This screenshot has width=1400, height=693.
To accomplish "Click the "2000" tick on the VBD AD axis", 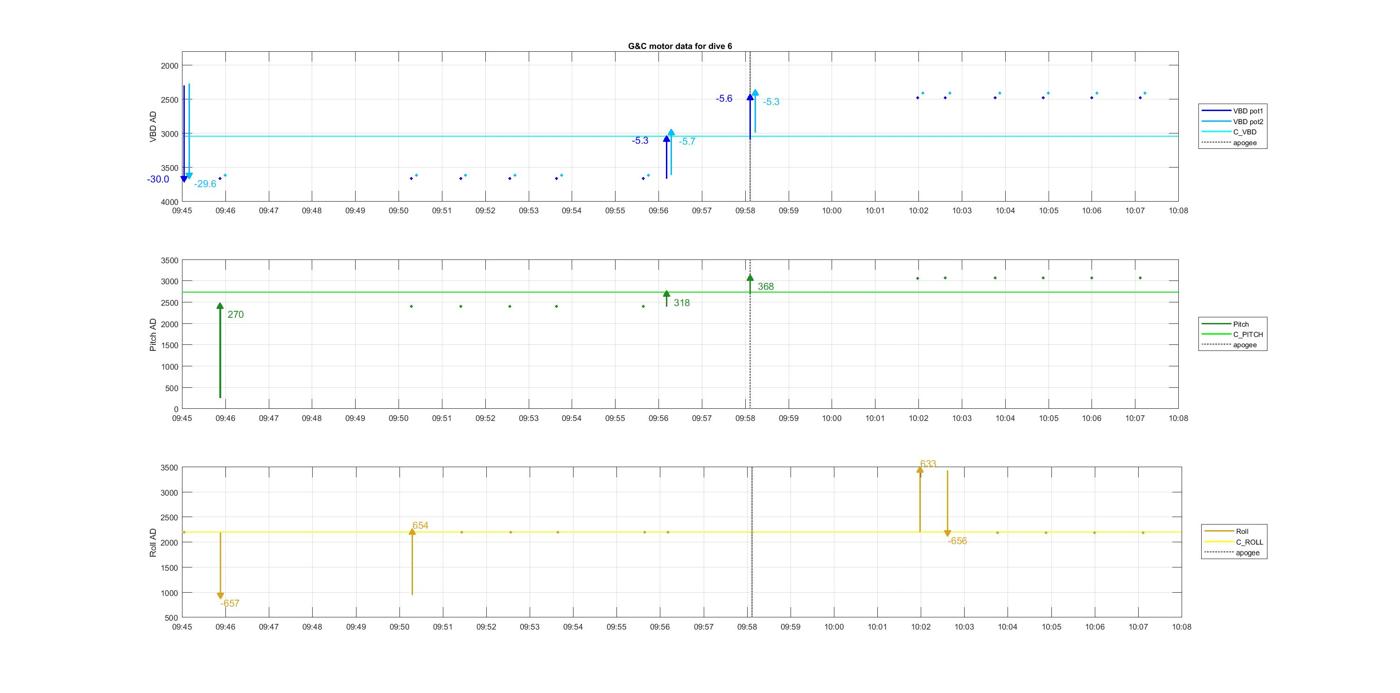I will click(x=169, y=66).
